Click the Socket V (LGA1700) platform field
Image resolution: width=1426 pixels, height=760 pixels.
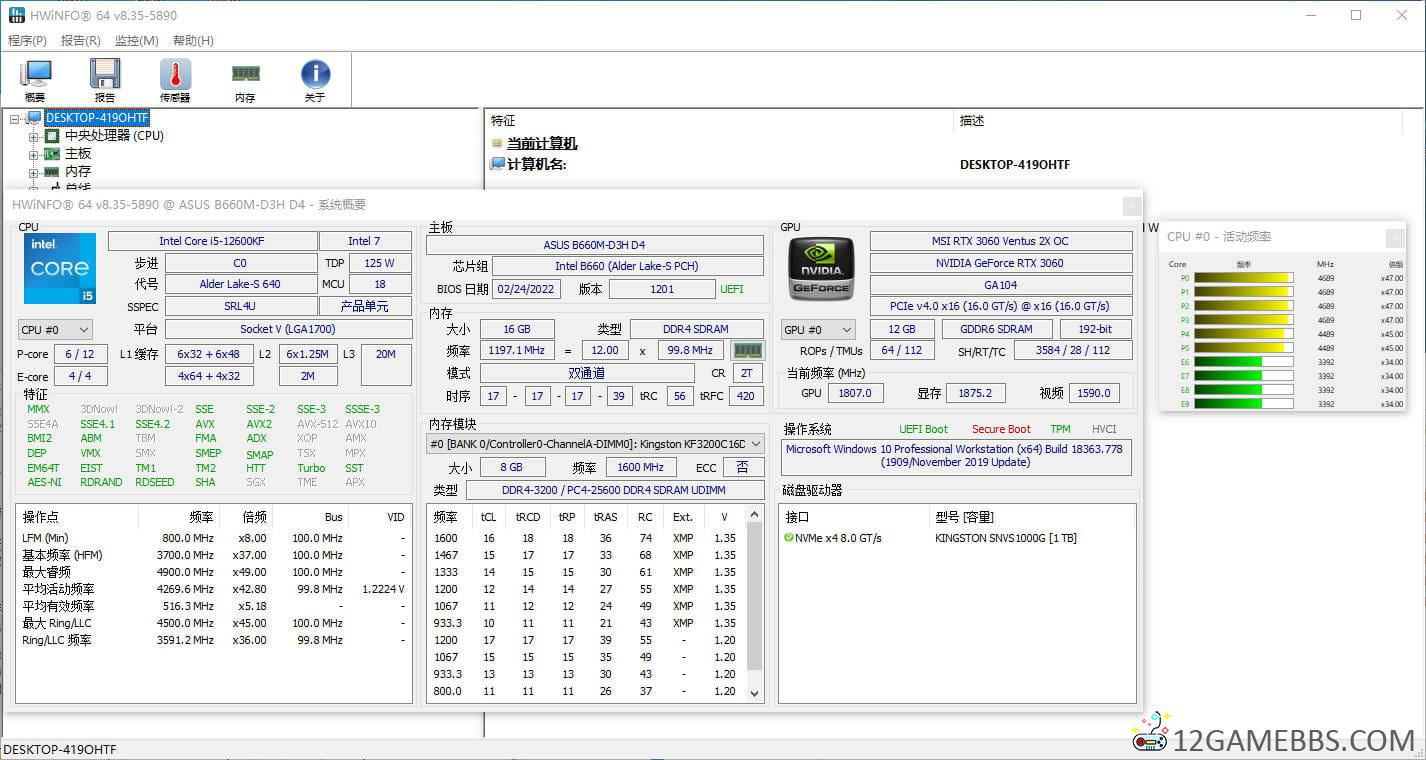click(x=288, y=329)
